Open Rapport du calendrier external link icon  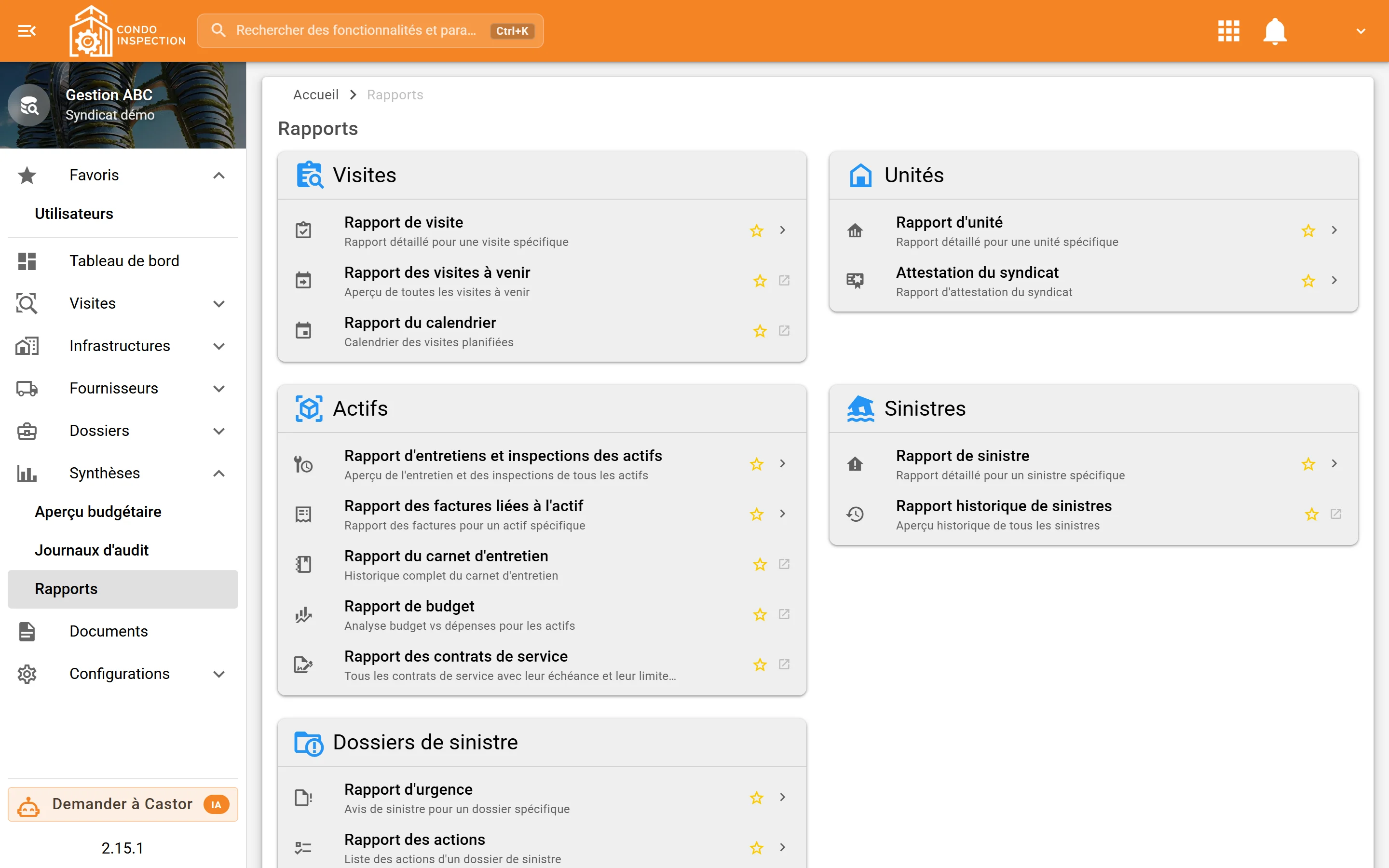click(x=784, y=331)
